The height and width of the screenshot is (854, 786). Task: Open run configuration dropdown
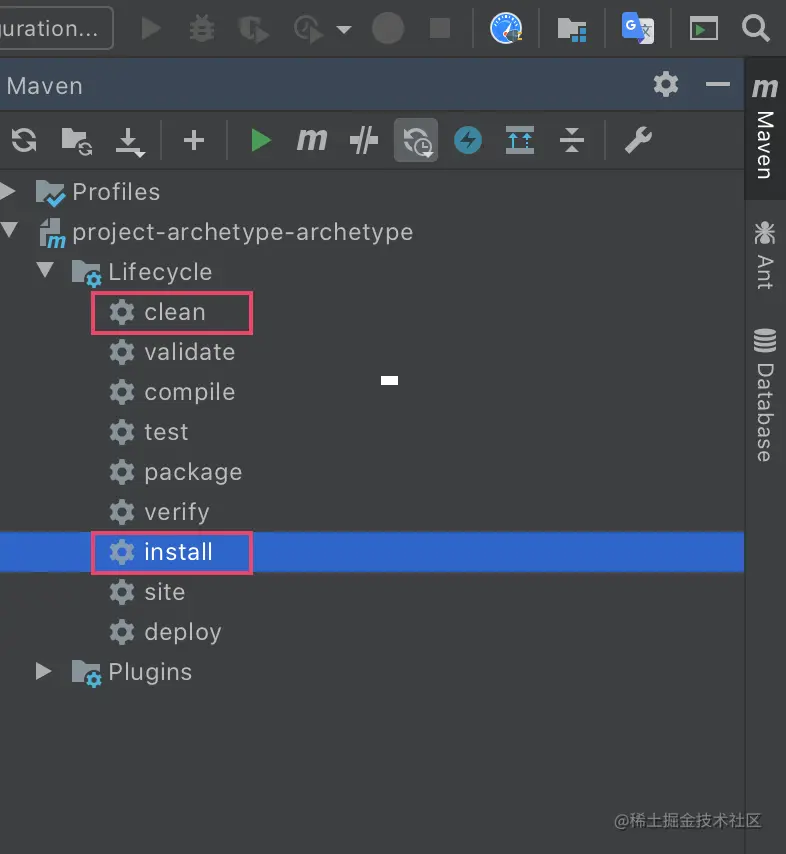57,28
